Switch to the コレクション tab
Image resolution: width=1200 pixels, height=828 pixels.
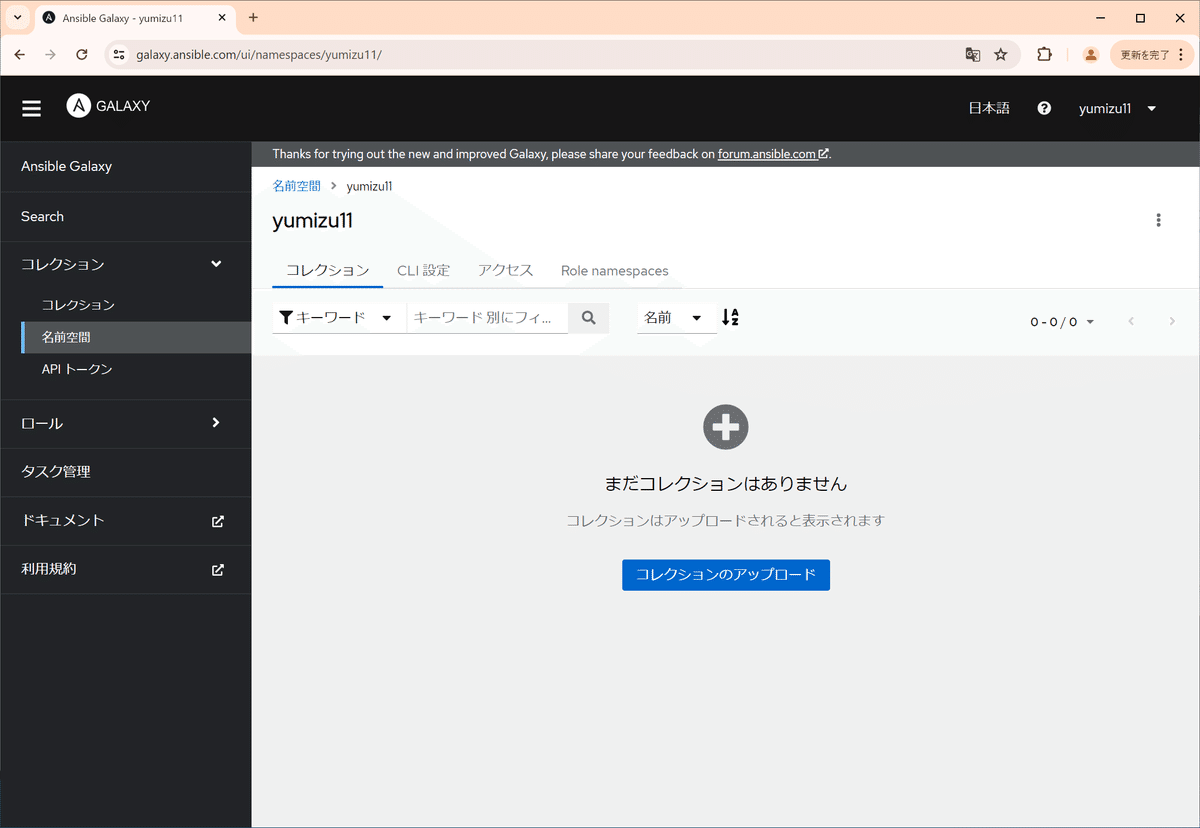[x=328, y=271]
